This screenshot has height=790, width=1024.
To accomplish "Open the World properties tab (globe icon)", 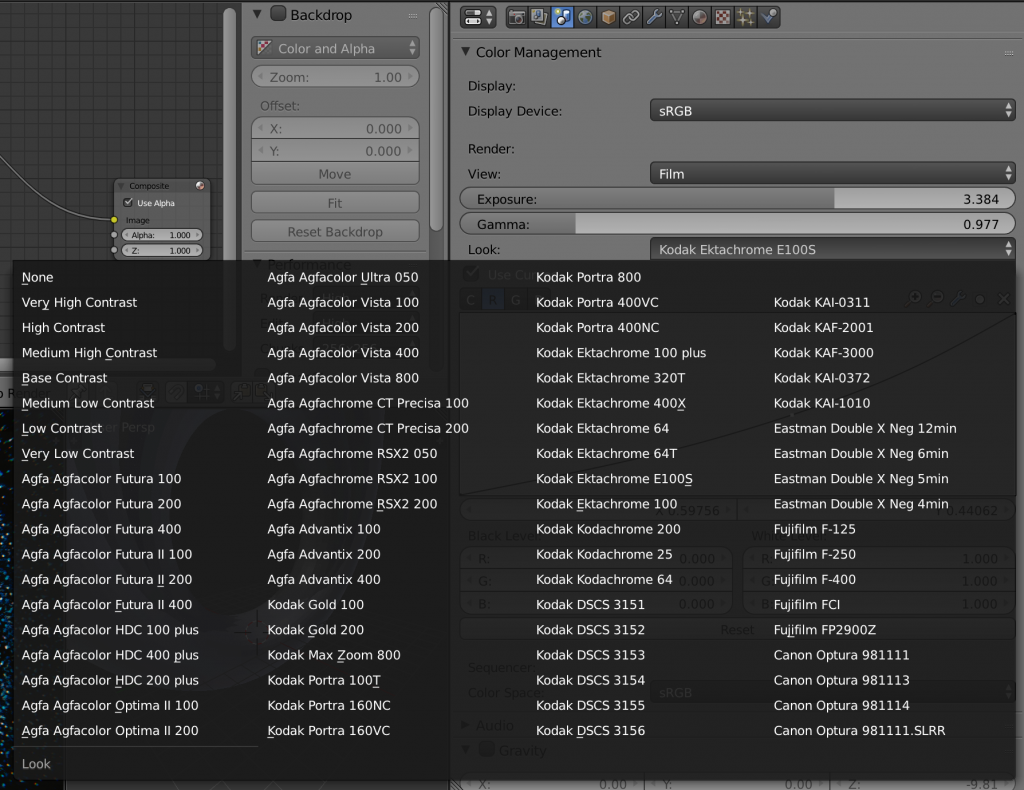I will click(585, 17).
